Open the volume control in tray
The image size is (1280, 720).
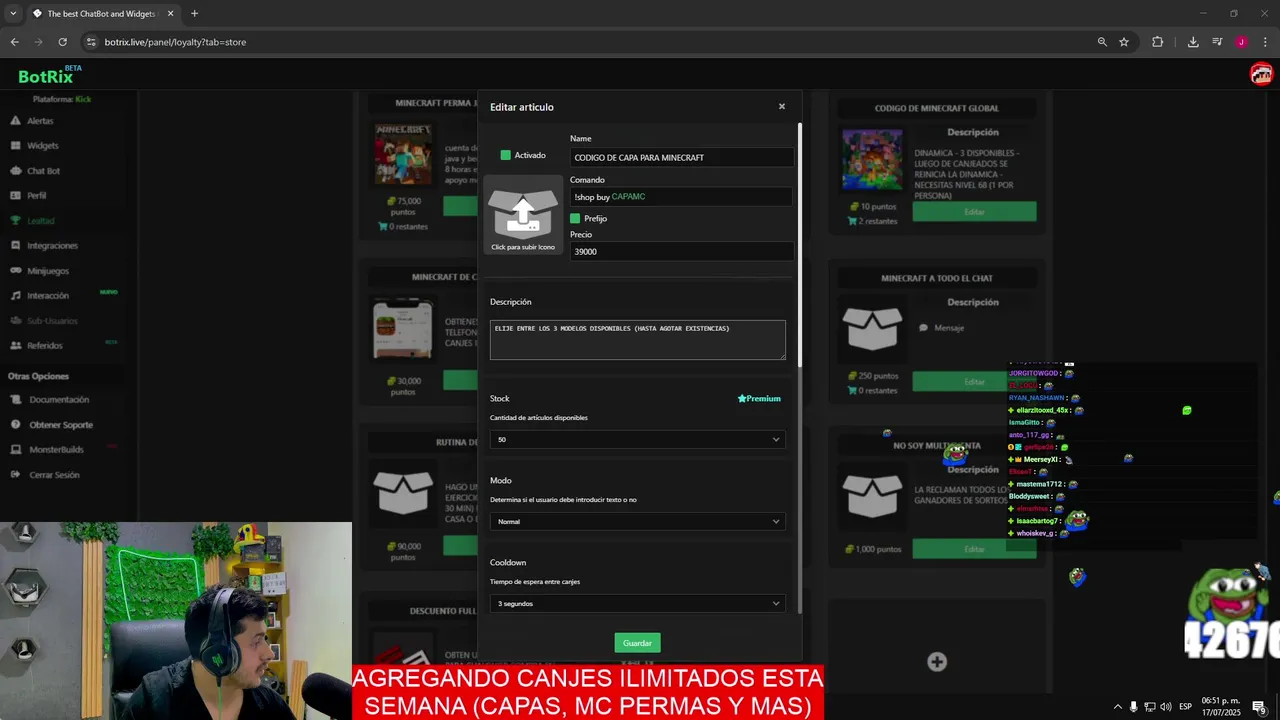coord(1166,707)
